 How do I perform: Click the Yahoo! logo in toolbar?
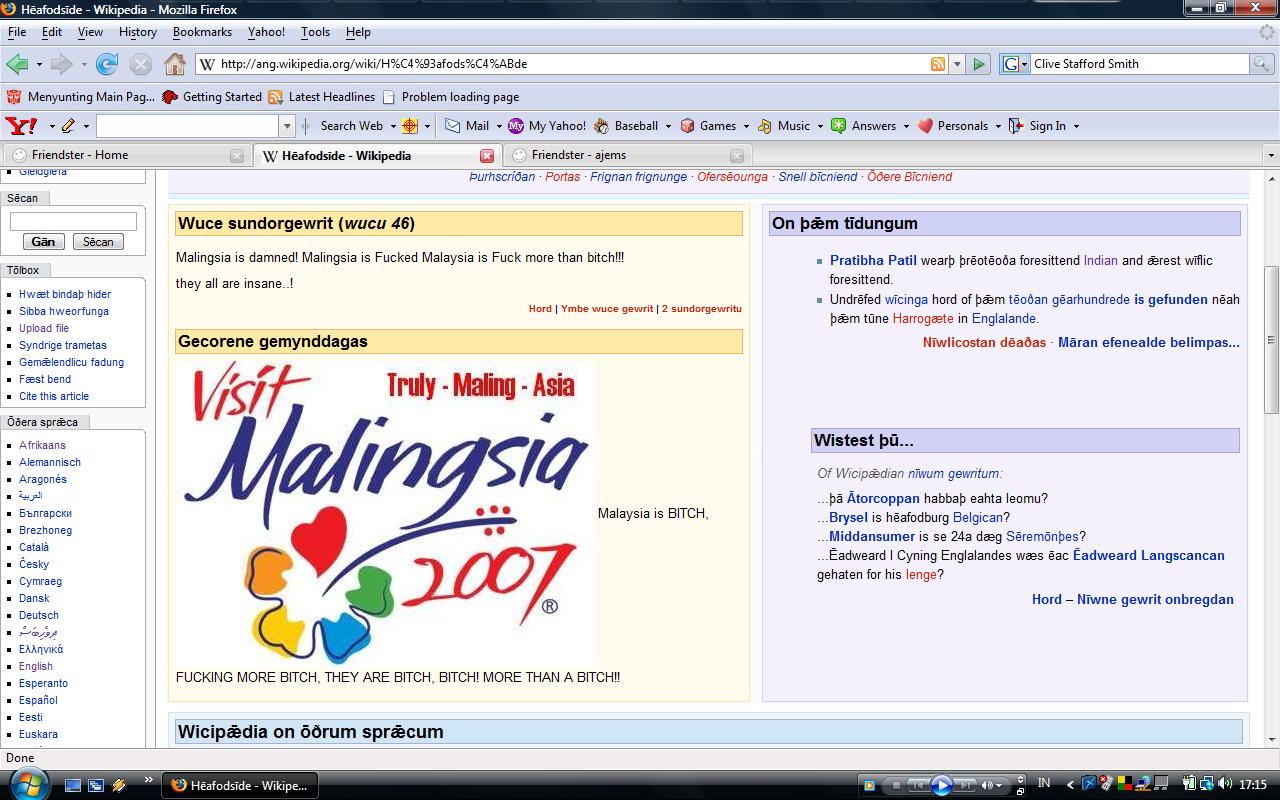click(x=22, y=126)
